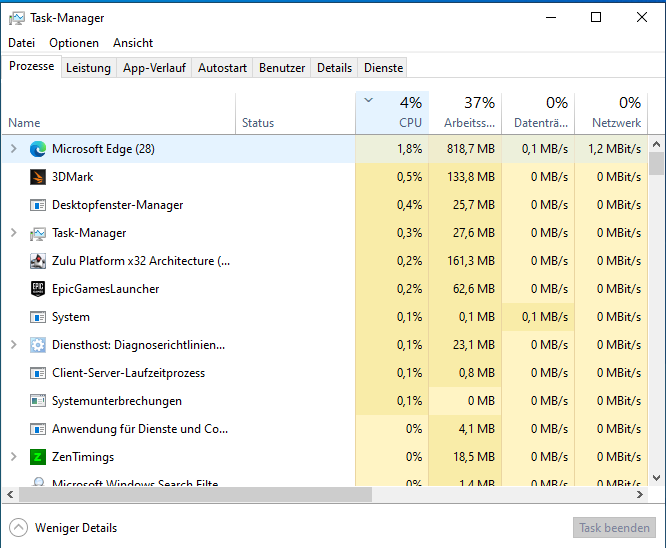
Task: Select the Desktopfenster-Manager process name
Action: 118,205
